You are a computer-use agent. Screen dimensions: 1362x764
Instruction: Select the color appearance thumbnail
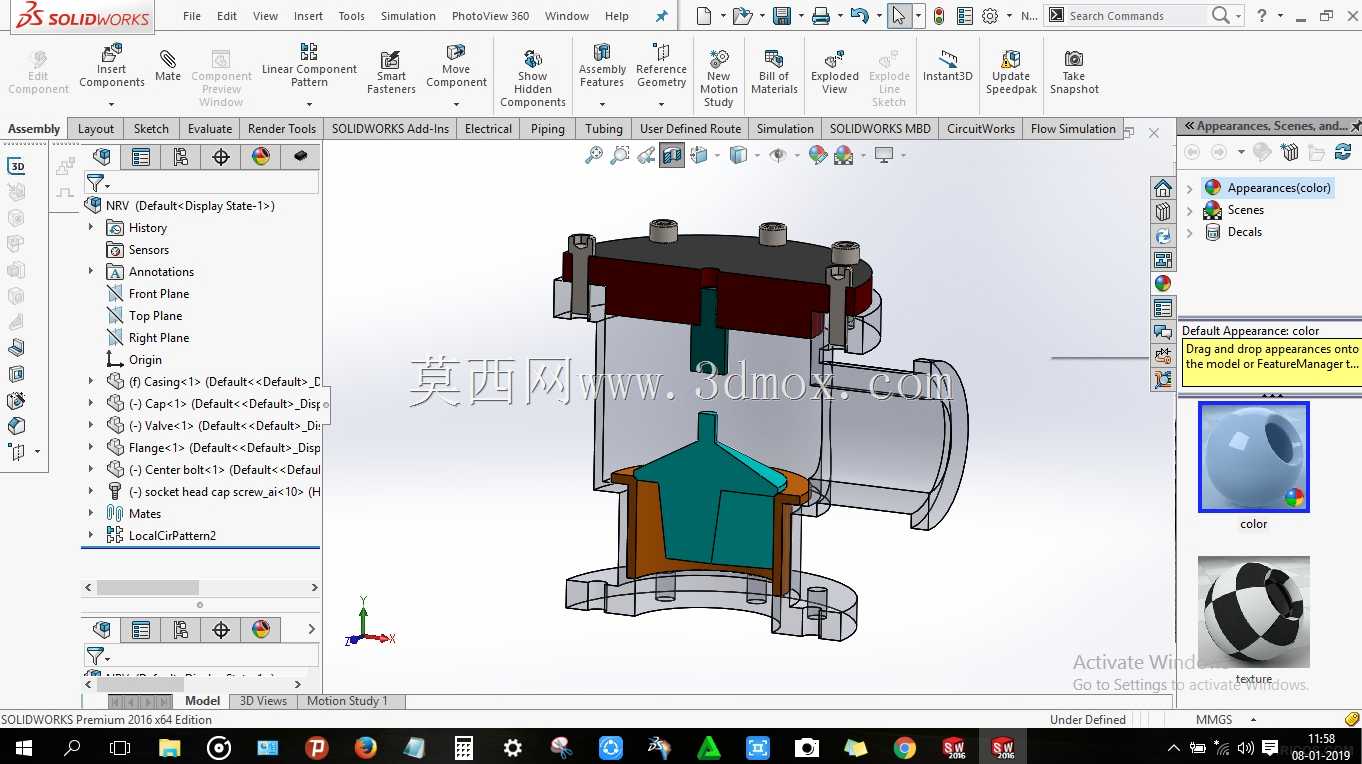click(x=1253, y=458)
